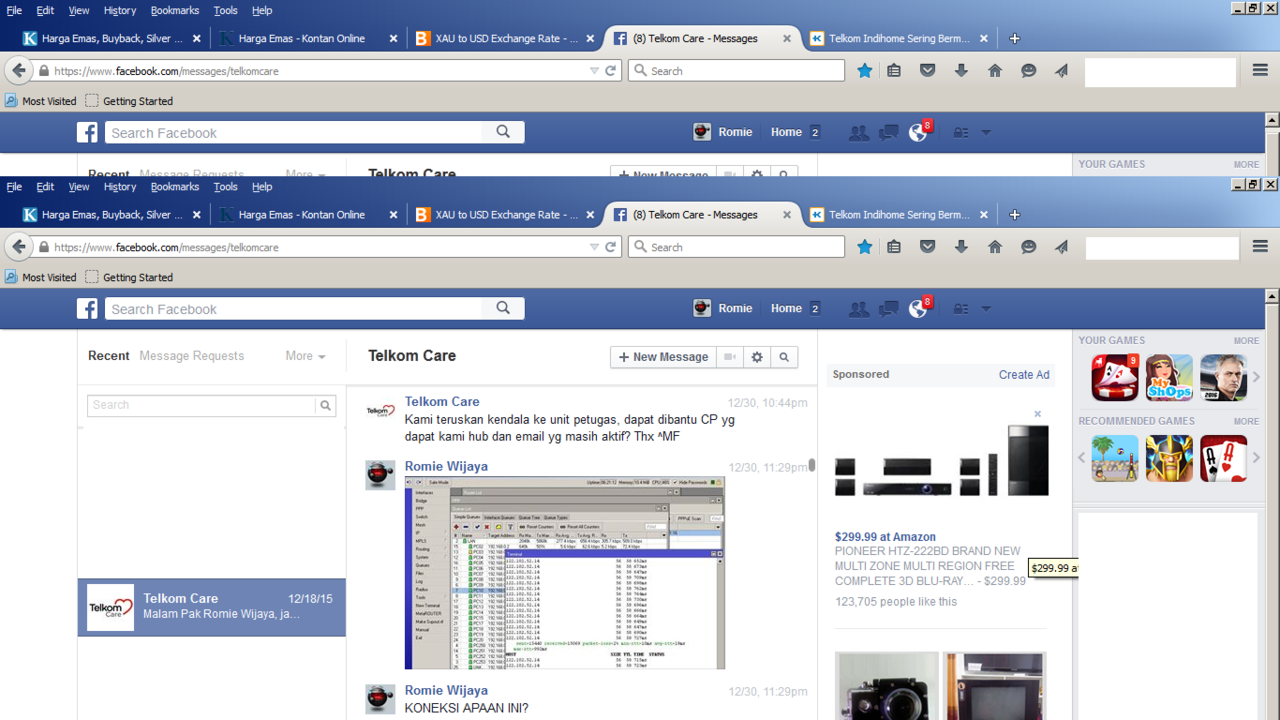Open the My Shops game icon
The width and height of the screenshot is (1280, 720).
tap(1169, 377)
